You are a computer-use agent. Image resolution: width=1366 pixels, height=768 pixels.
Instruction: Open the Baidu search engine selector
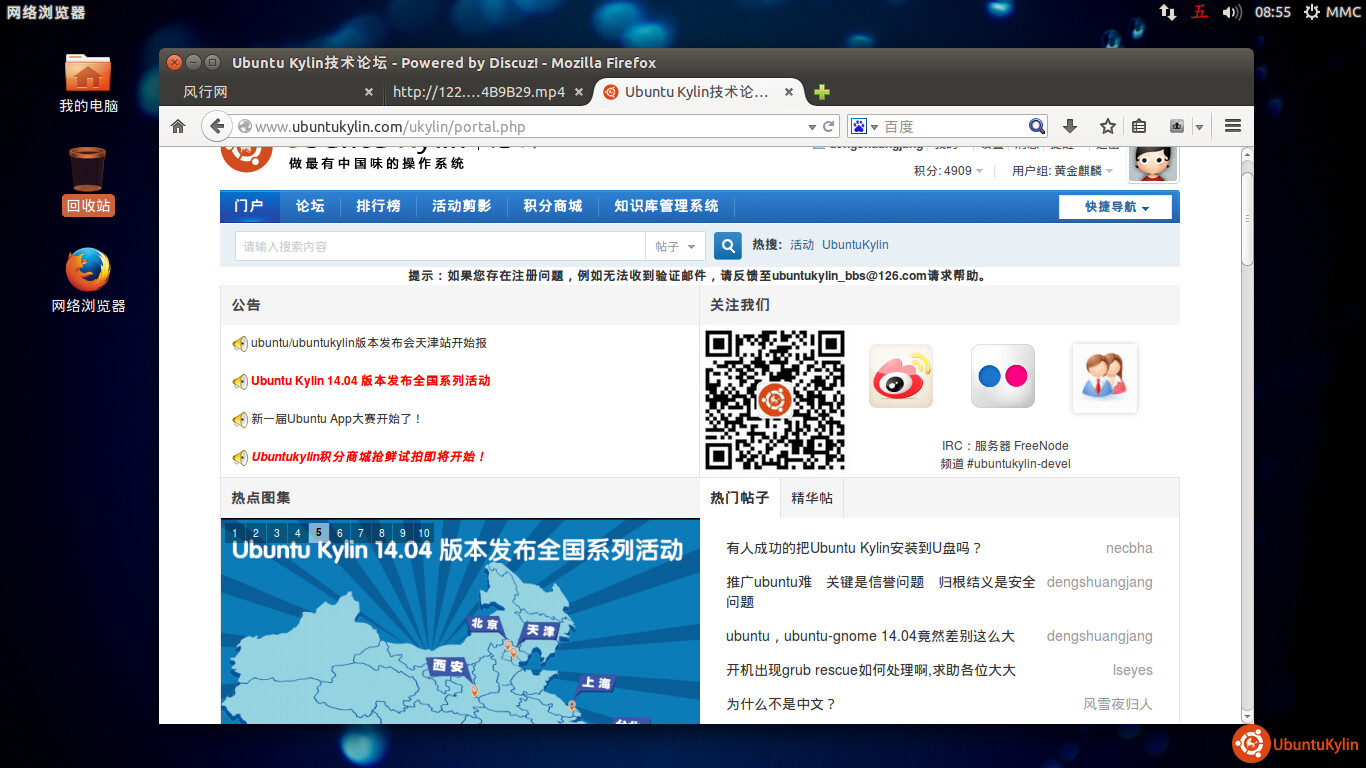click(x=863, y=127)
